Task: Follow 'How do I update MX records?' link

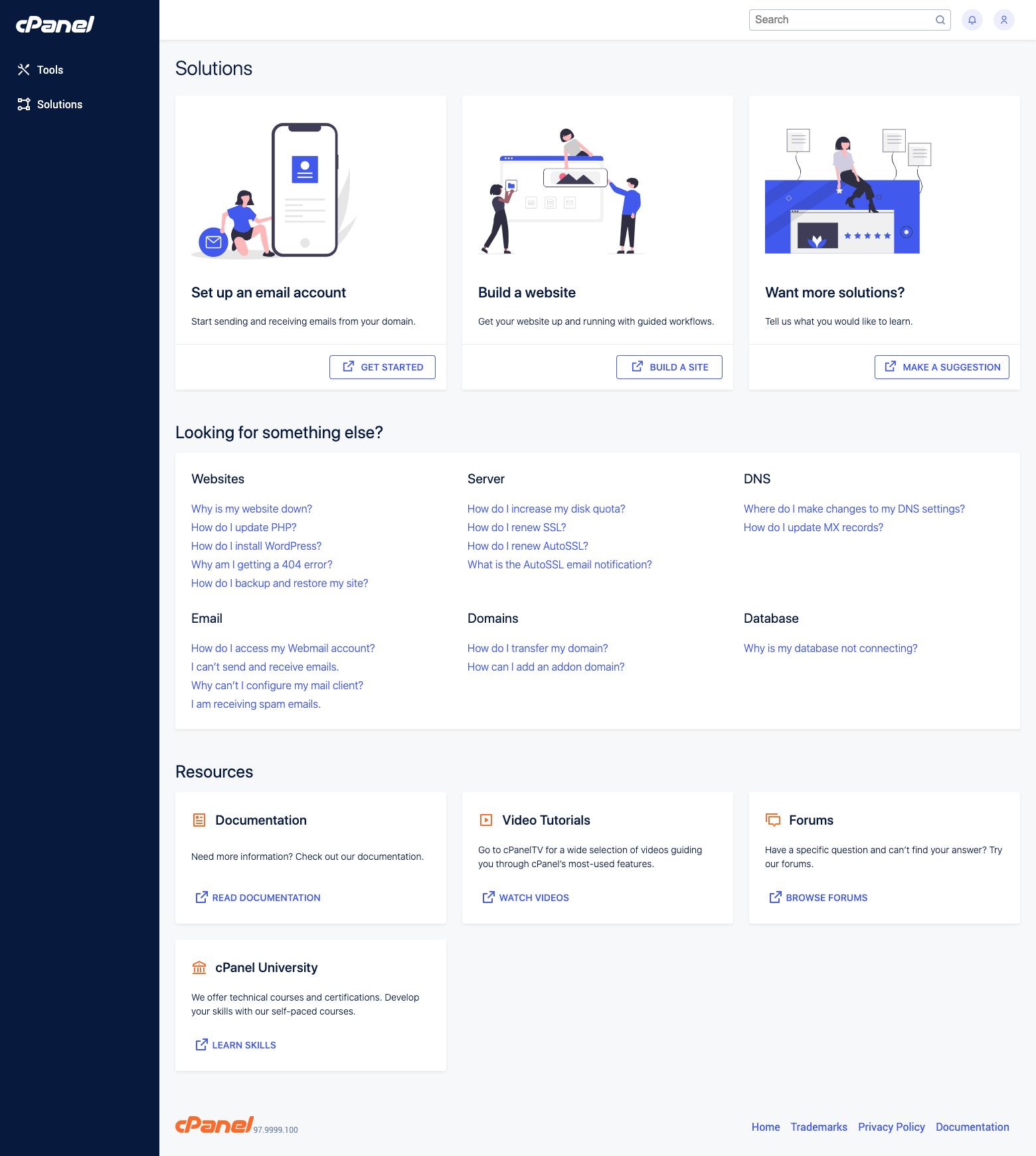Action: click(813, 527)
